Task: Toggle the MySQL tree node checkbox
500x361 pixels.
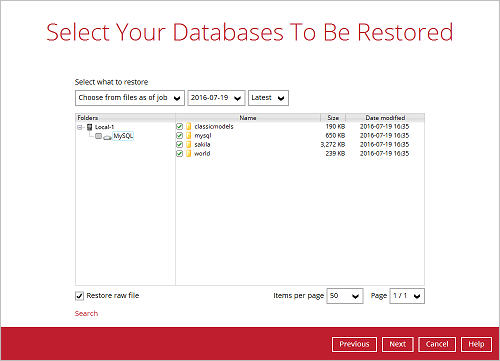Action: (98, 136)
